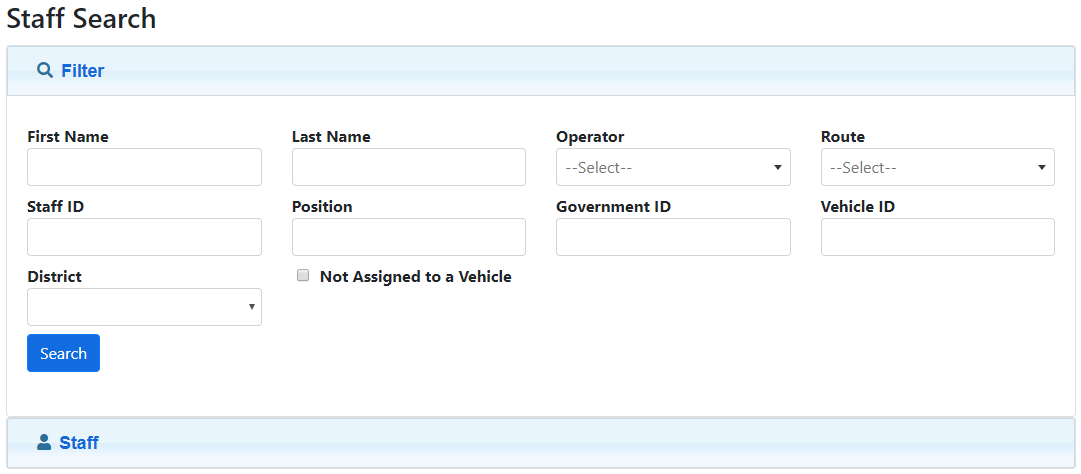Click the magnifying glass icon beside Filter
1081x474 pixels.
(x=44, y=71)
